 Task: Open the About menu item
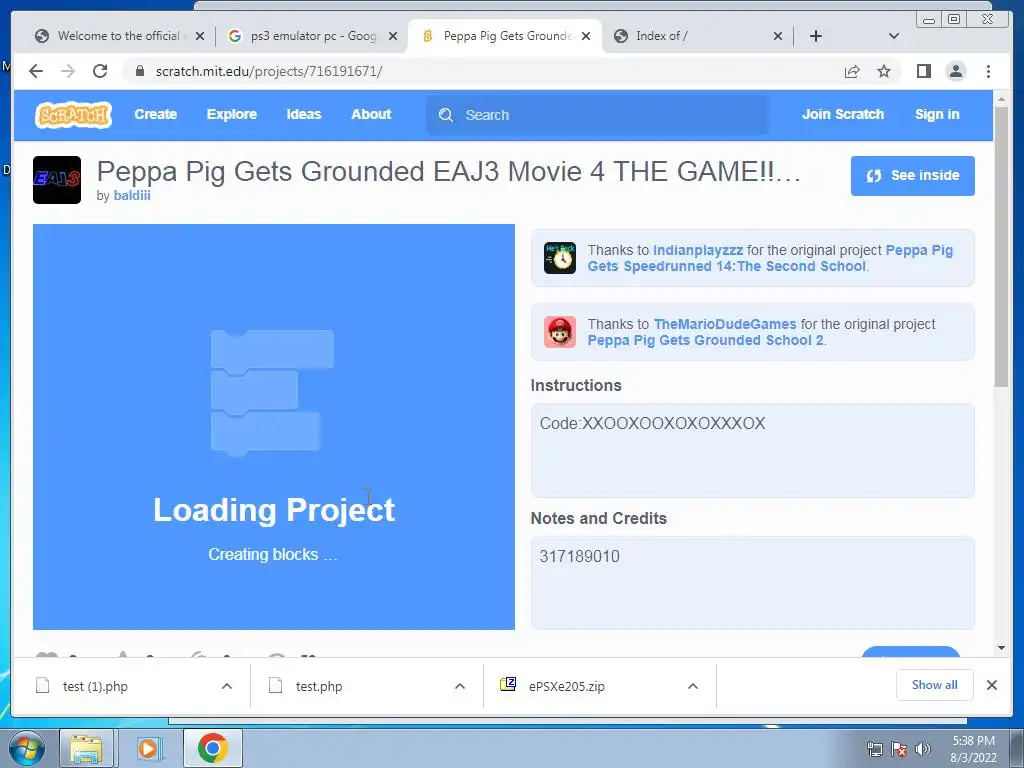pyautogui.click(x=371, y=114)
